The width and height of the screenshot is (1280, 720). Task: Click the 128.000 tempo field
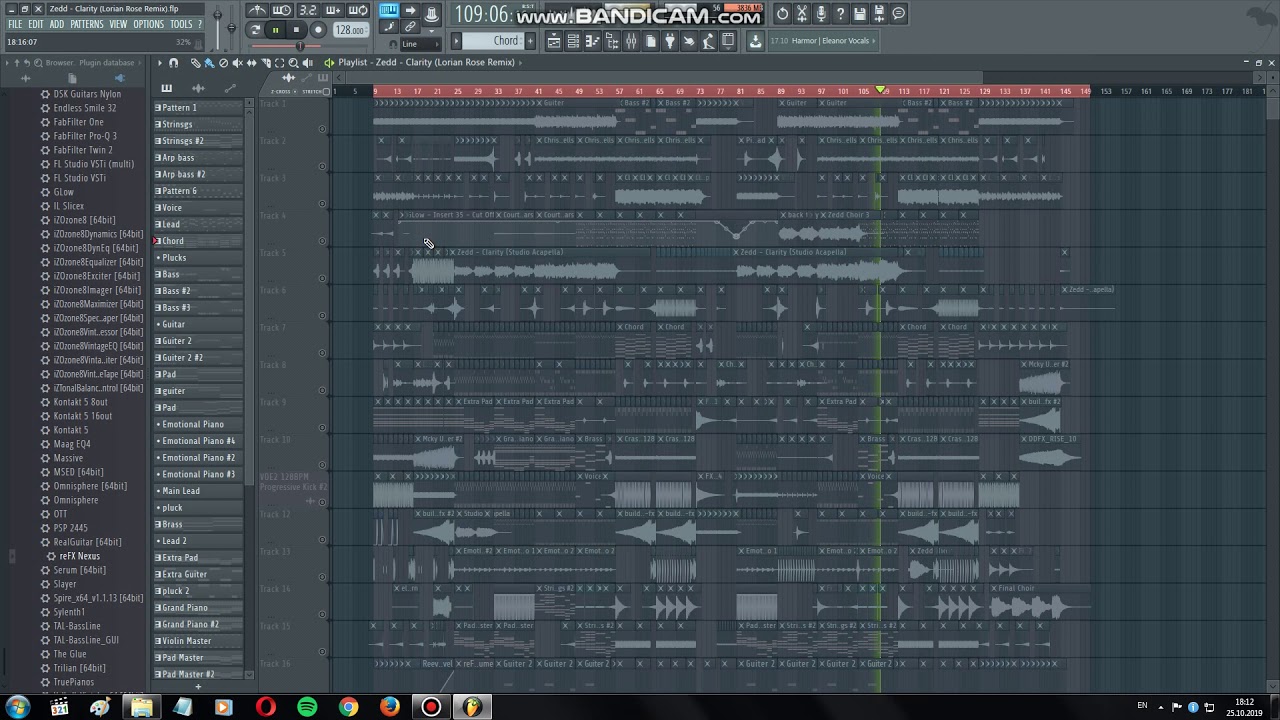click(350, 30)
